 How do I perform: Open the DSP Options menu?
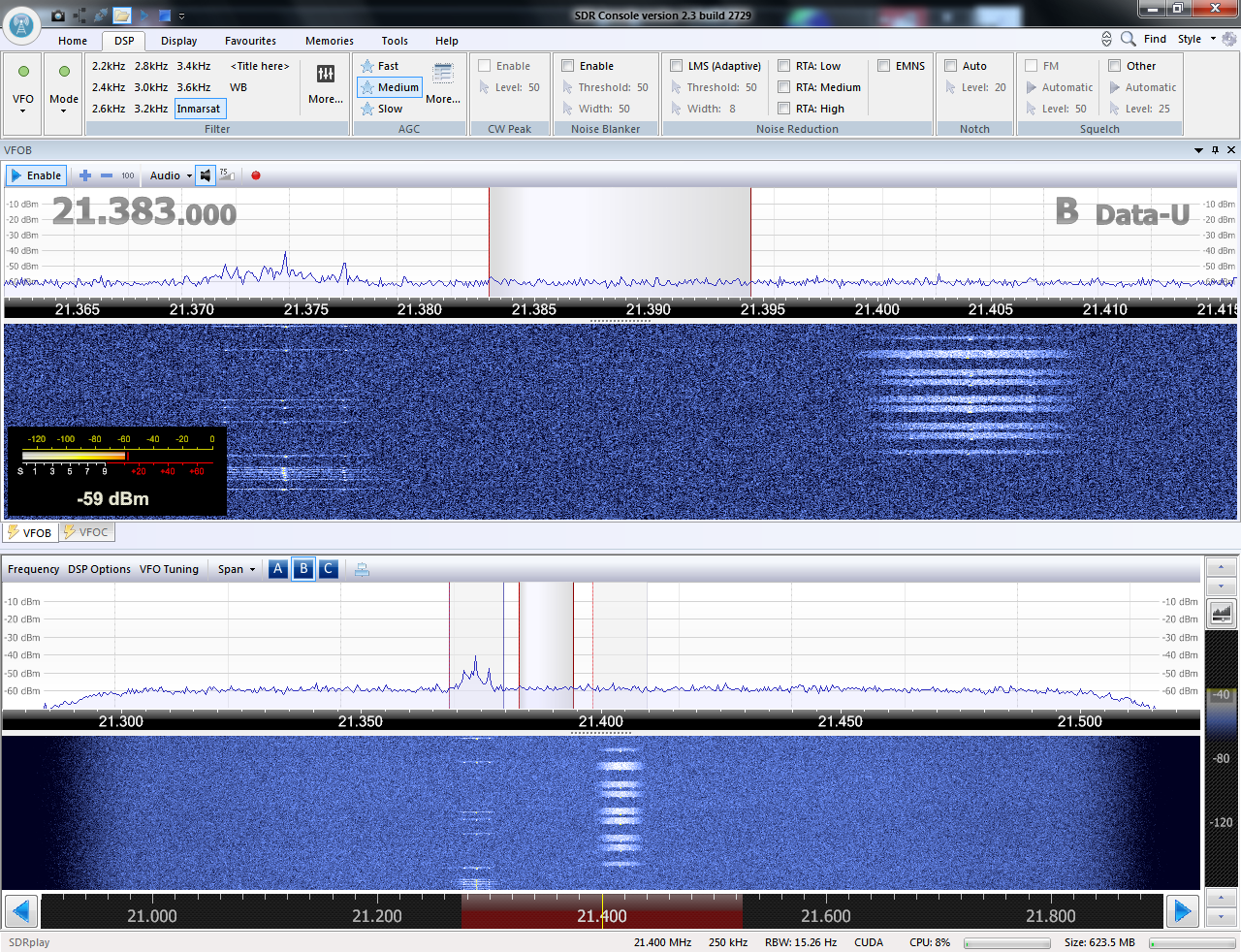(x=98, y=569)
